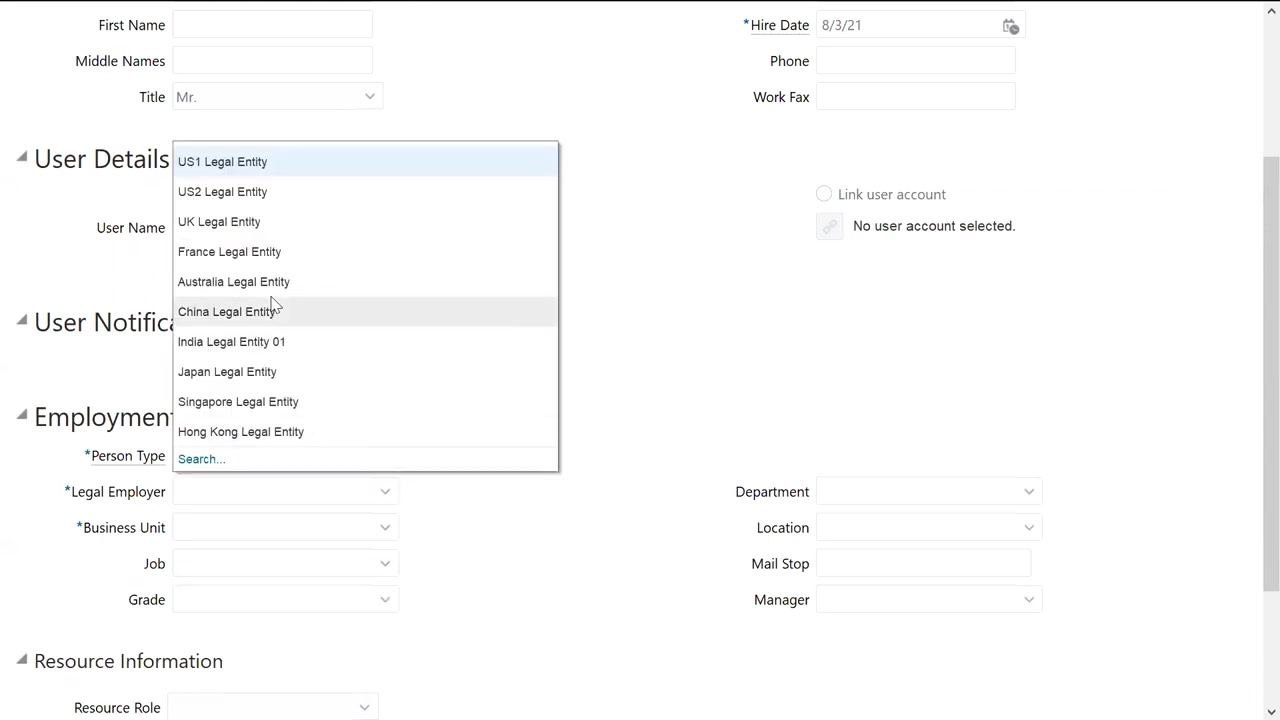Click the page vertical scrollbar
Viewport: 1280px width, 720px height.
1271,373
